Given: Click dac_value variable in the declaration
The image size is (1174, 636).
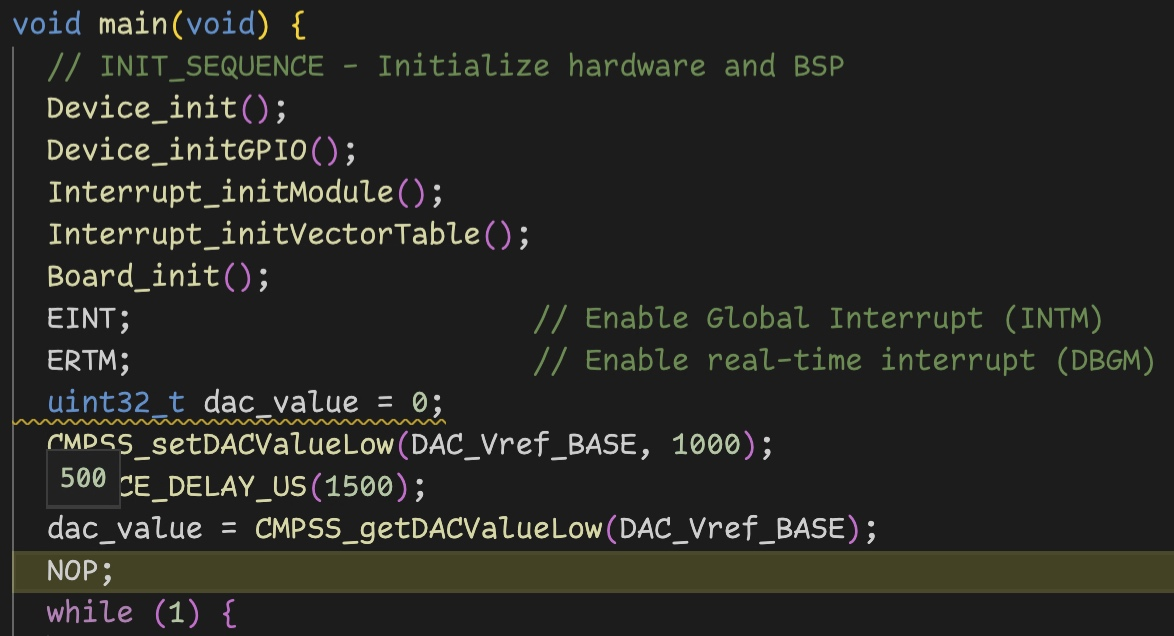Looking at the screenshot, I should 281,403.
